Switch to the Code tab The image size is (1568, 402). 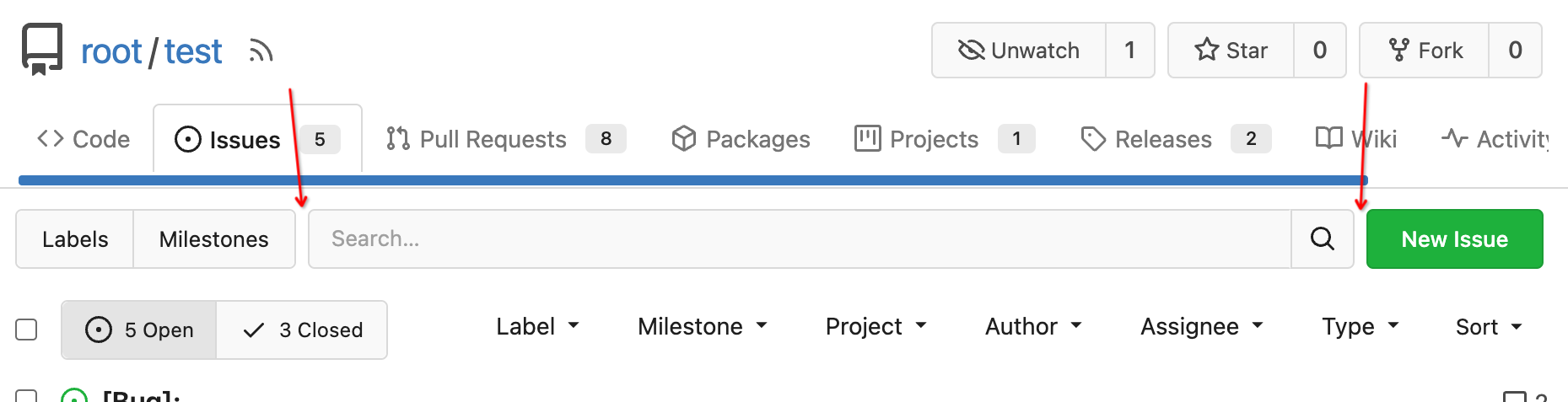[84, 139]
